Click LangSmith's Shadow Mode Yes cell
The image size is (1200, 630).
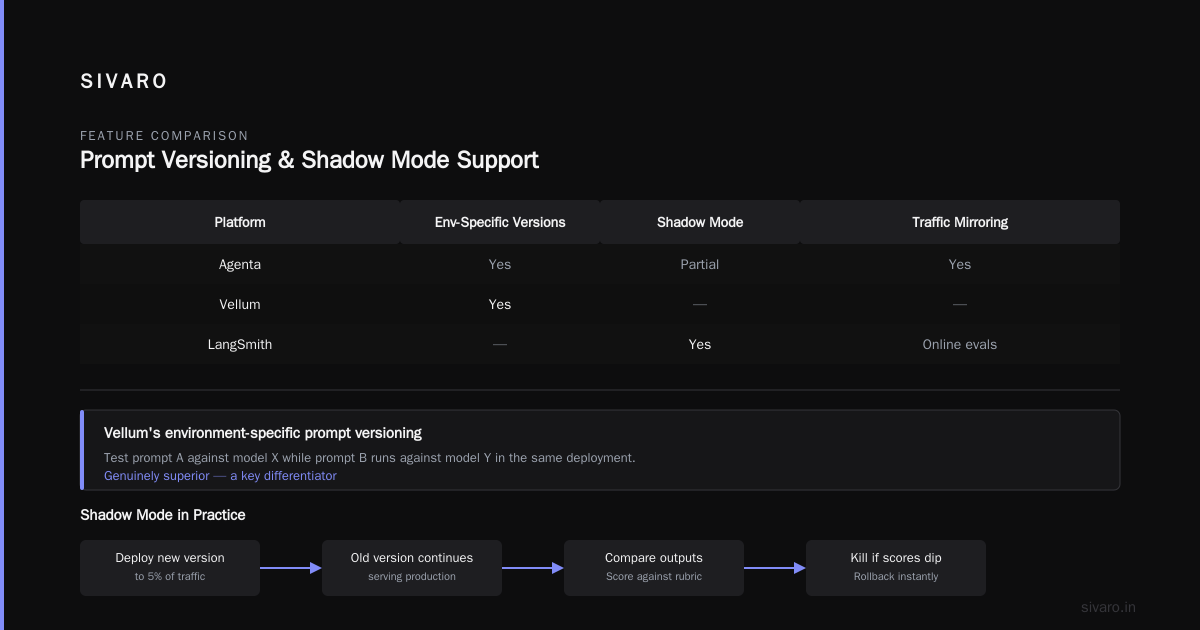[x=700, y=345]
